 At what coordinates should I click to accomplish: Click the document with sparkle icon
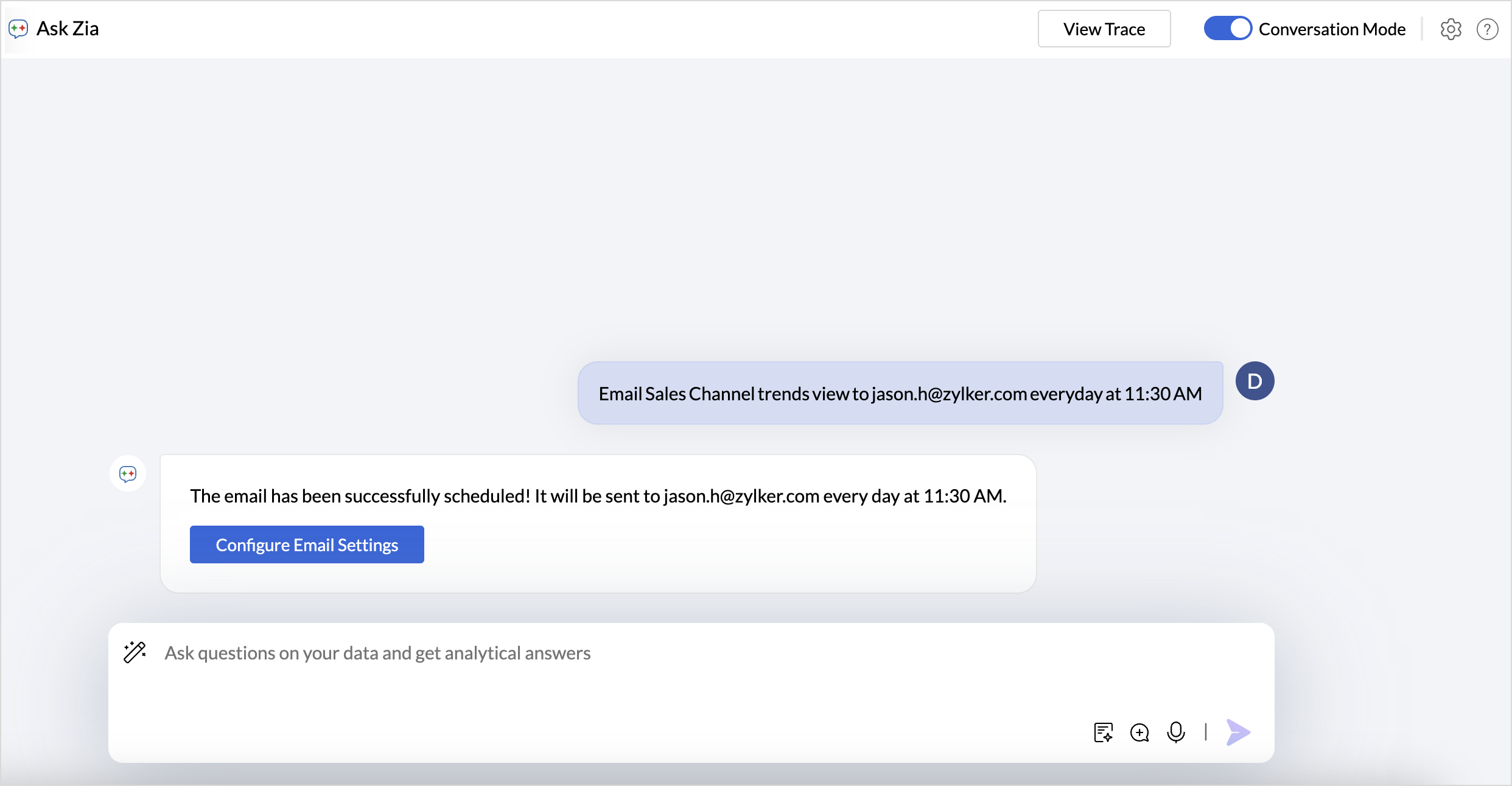click(x=1103, y=732)
